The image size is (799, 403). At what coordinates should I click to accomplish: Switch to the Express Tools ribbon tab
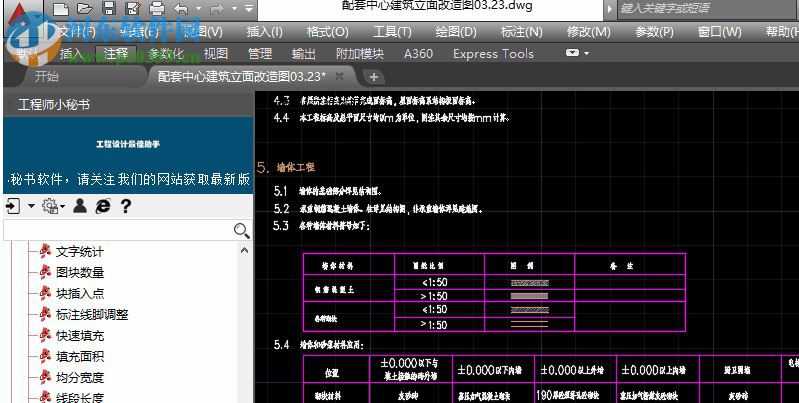493,54
